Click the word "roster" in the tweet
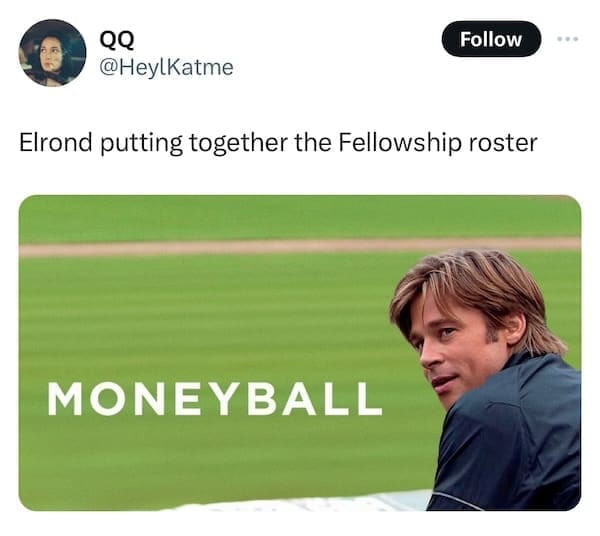The image size is (600, 536). [x=506, y=142]
